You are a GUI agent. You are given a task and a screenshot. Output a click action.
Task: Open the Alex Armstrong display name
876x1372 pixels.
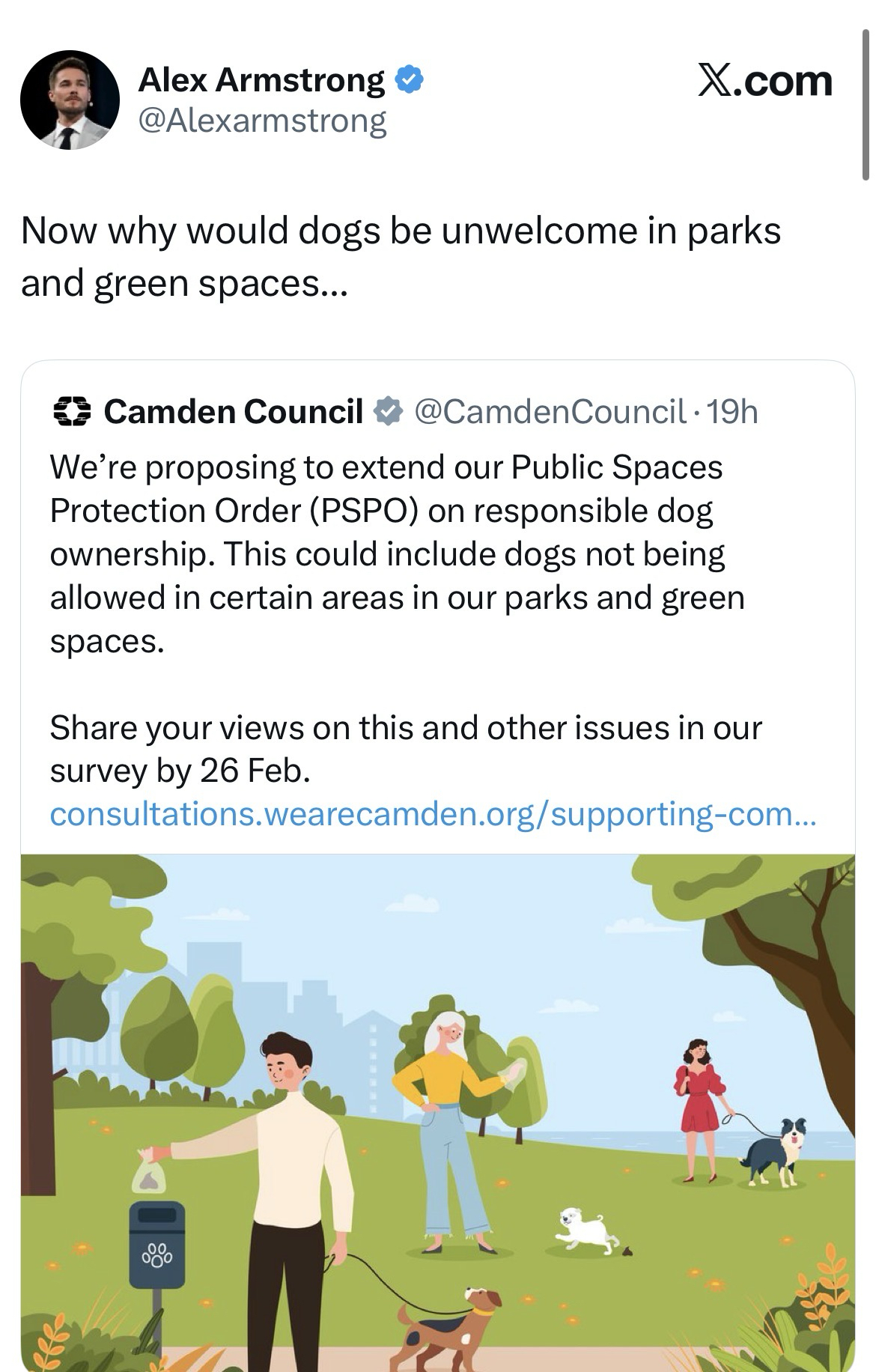pos(261,79)
